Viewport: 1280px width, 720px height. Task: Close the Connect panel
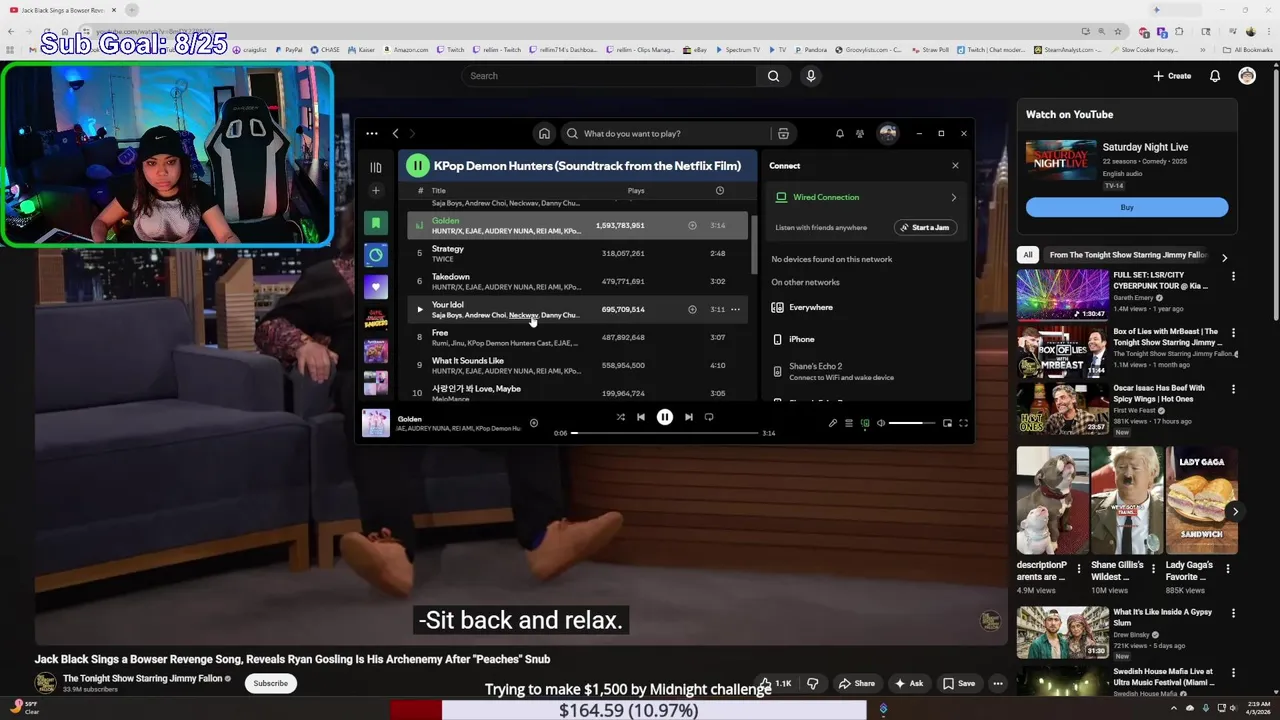pyautogui.click(x=955, y=166)
